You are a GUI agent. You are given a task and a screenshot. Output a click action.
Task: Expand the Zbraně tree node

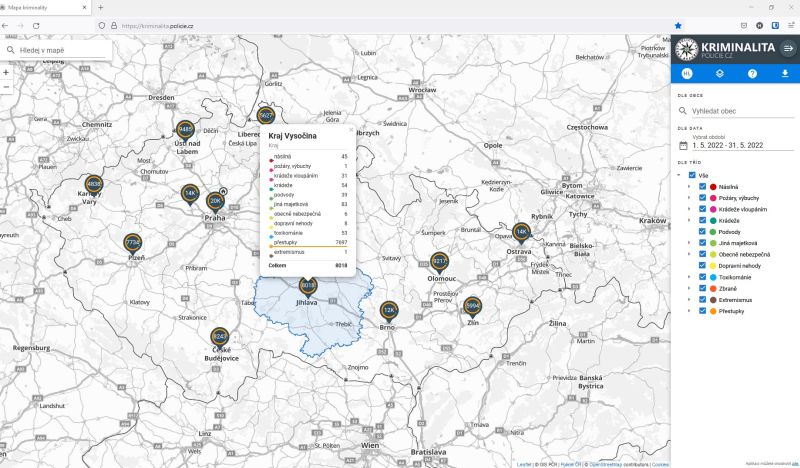click(689, 289)
